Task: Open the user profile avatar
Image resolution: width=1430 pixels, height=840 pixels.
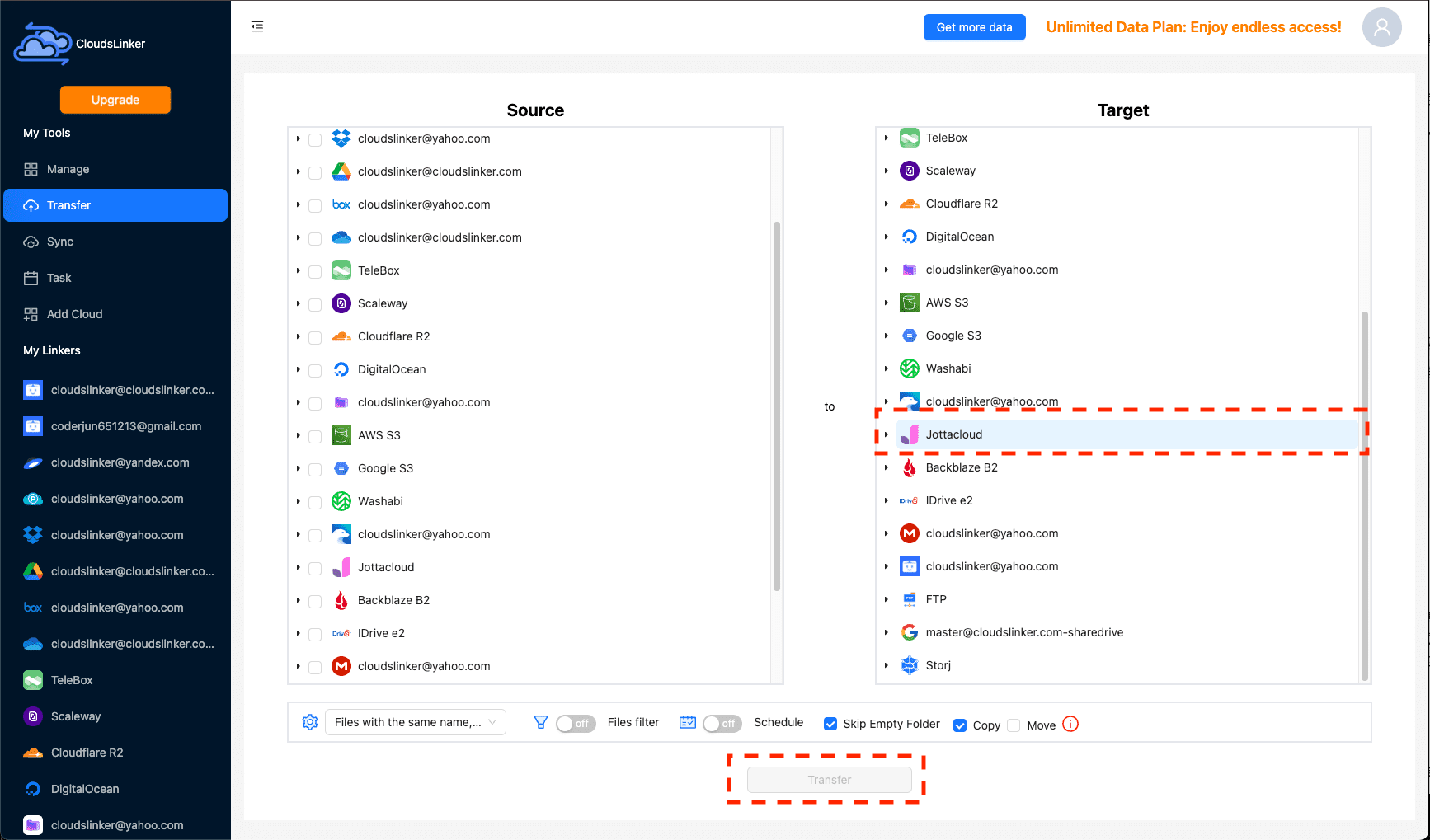Action: tap(1382, 27)
